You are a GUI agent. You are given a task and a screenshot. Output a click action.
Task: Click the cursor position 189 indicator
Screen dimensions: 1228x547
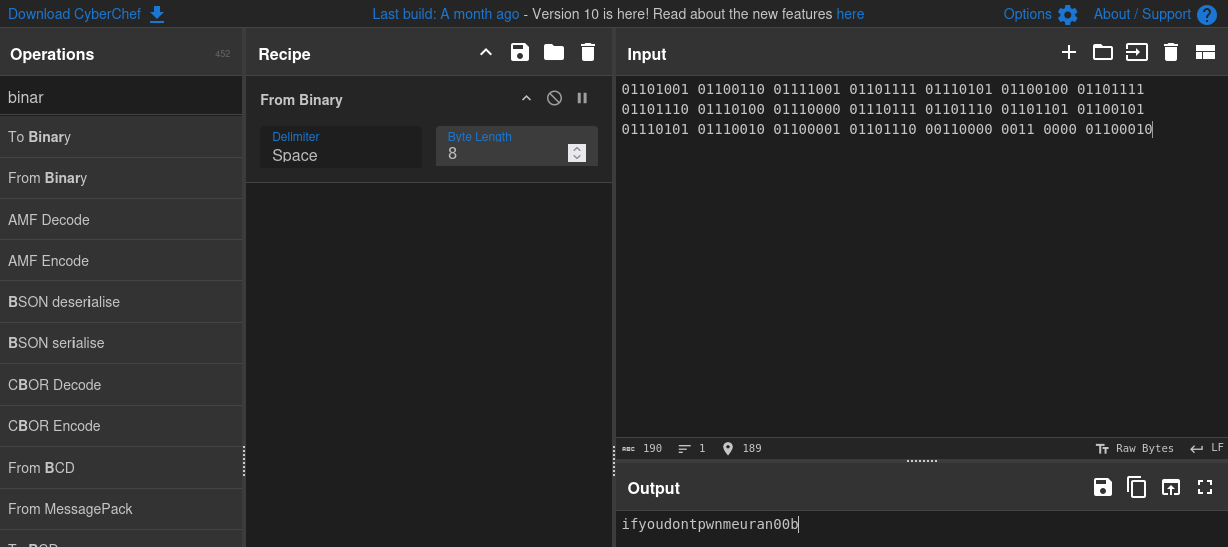pyautogui.click(x=742, y=448)
